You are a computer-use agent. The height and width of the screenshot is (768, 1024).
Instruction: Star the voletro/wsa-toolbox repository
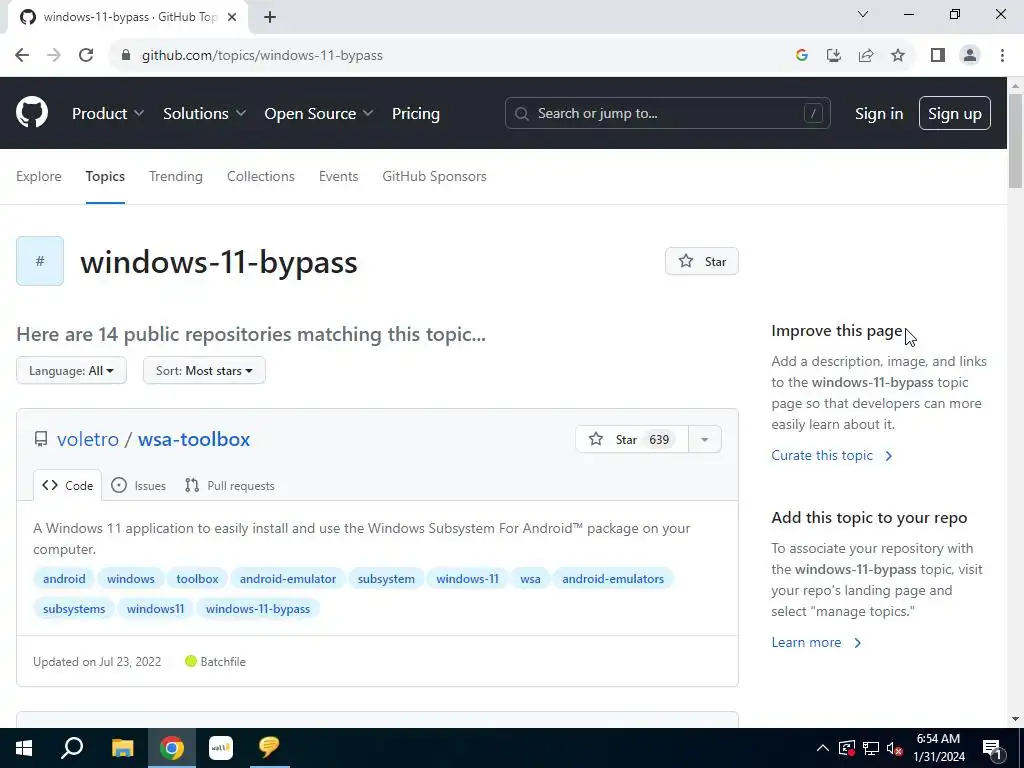tap(632, 440)
